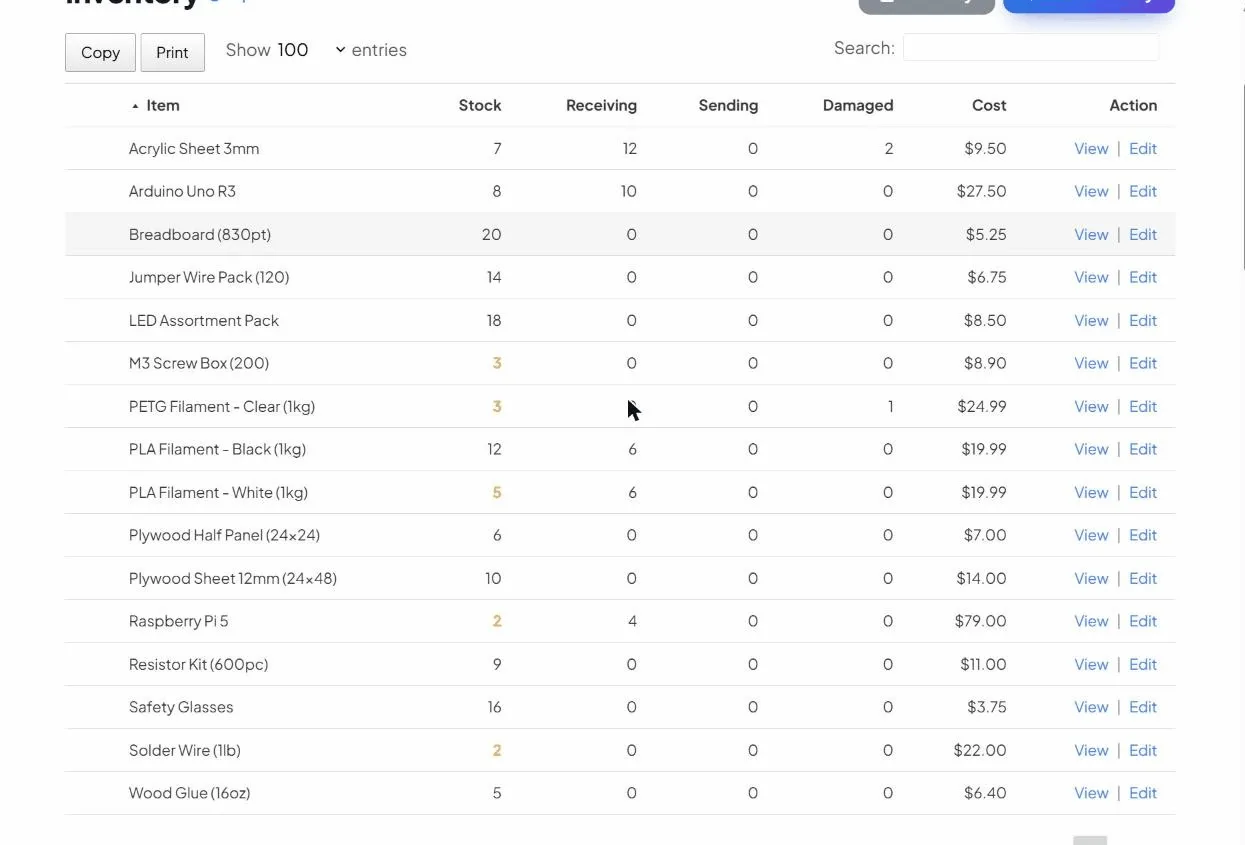Edit the Arduino Uno R3 item
The width and height of the screenshot is (1245, 845).
[x=1143, y=191]
